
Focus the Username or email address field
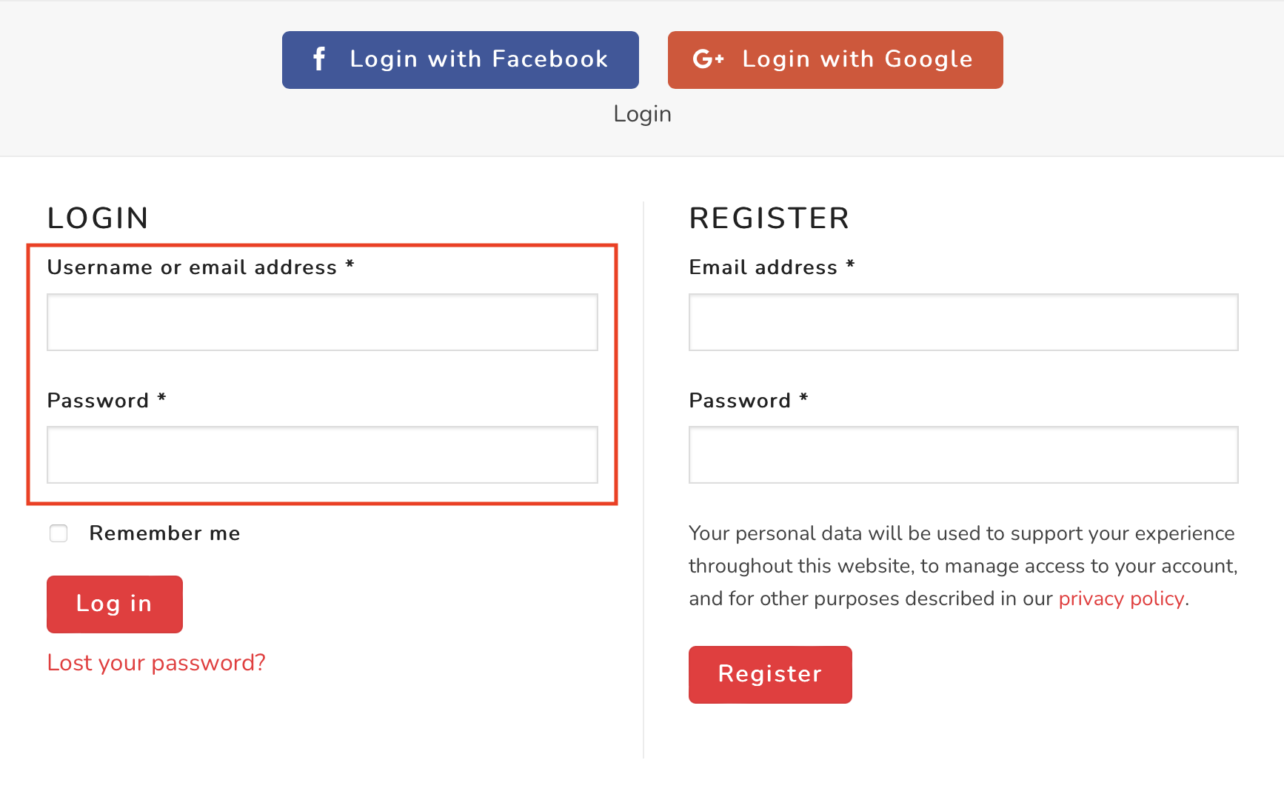(322, 322)
